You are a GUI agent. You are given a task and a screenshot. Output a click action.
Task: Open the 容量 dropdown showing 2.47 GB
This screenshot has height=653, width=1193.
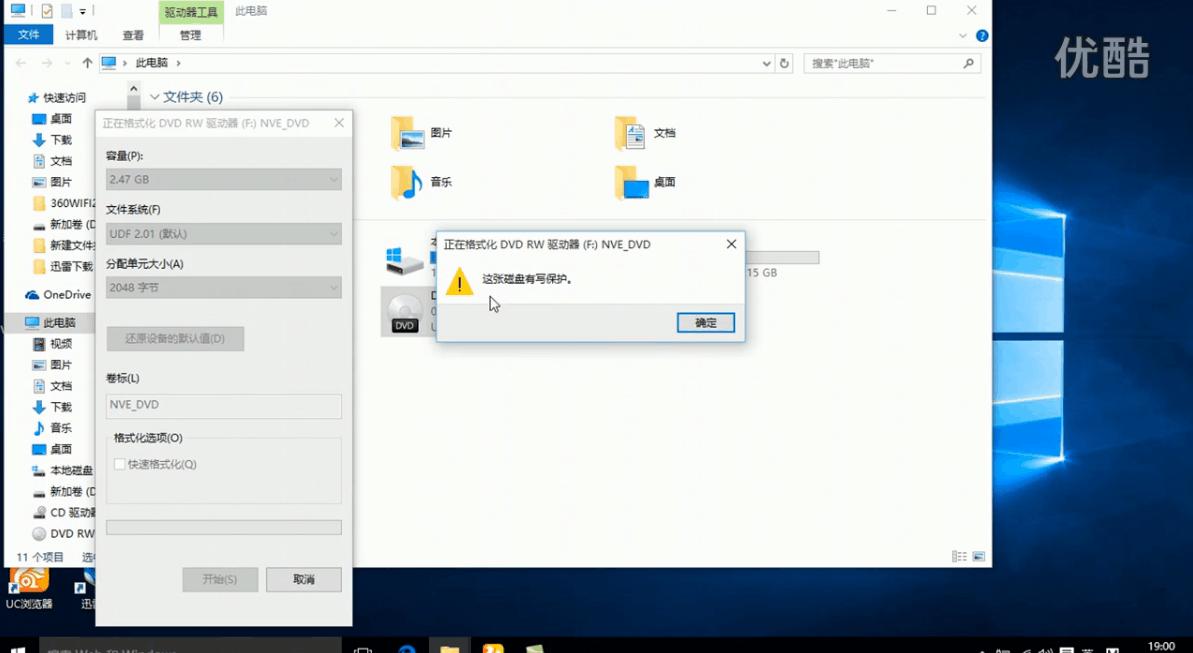(x=224, y=180)
